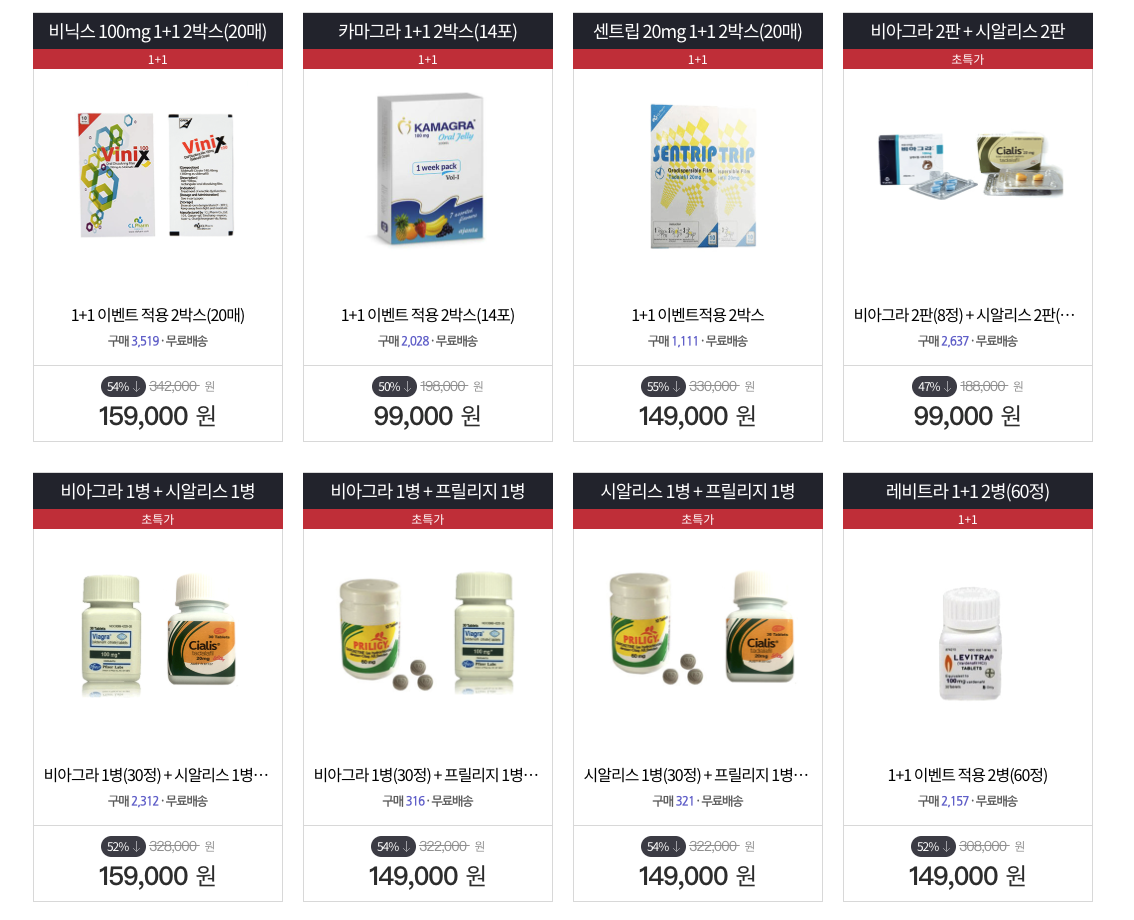Viewport: 1134px width, 920px height.
Task: Open the Levitra bottle image
Action: point(970,643)
